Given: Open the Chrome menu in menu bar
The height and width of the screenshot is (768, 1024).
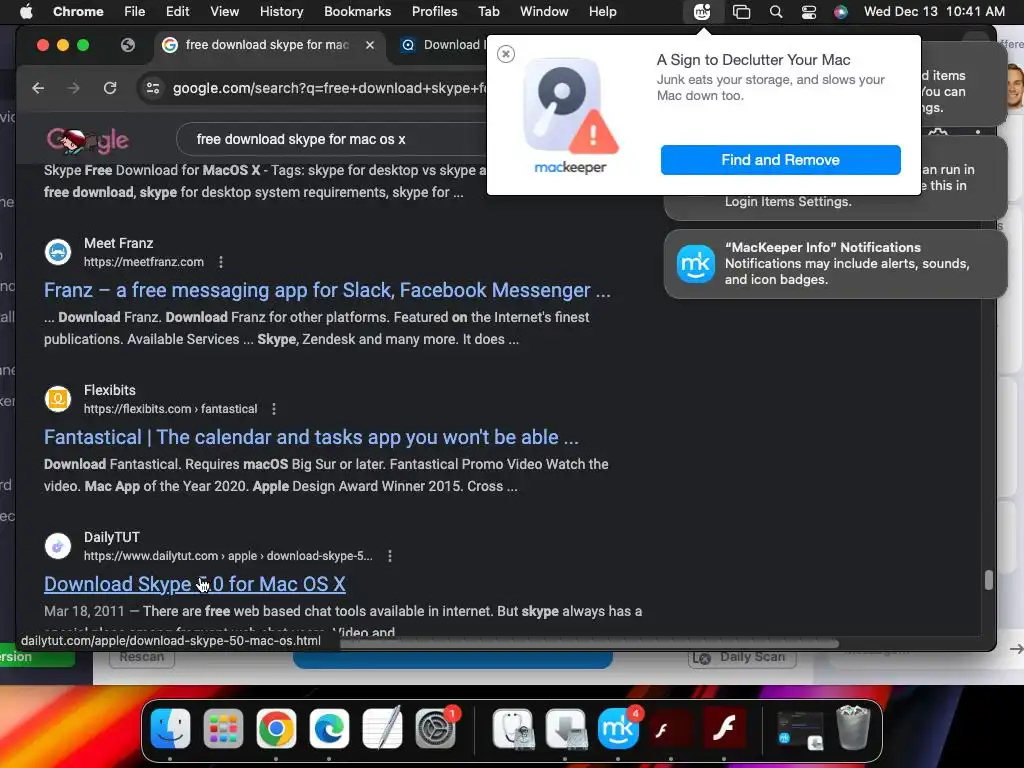Looking at the screenshot, I should 78,11.
